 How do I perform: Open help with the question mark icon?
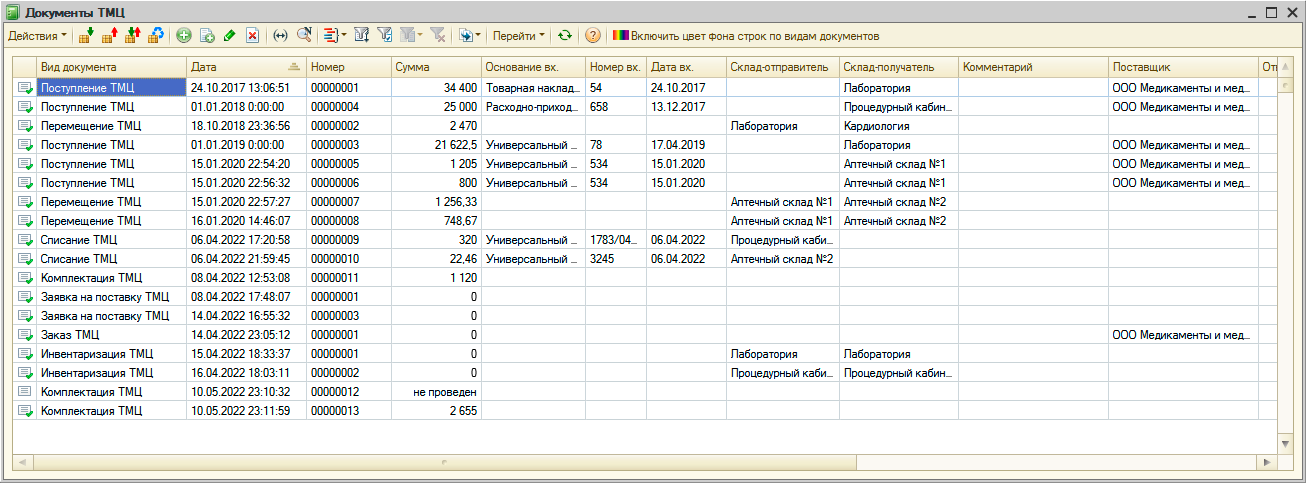tap(593, 36)
